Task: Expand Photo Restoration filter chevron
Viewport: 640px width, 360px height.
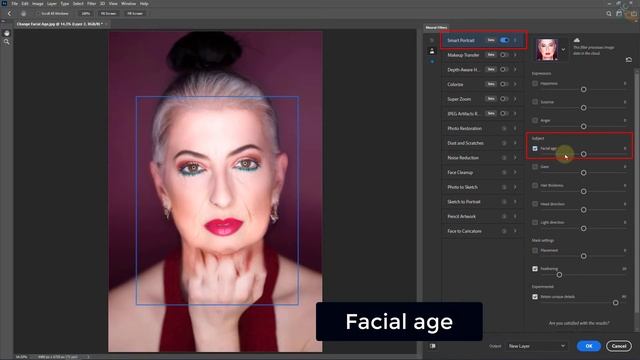Action: pyautogui.click(x=515, y=129)
